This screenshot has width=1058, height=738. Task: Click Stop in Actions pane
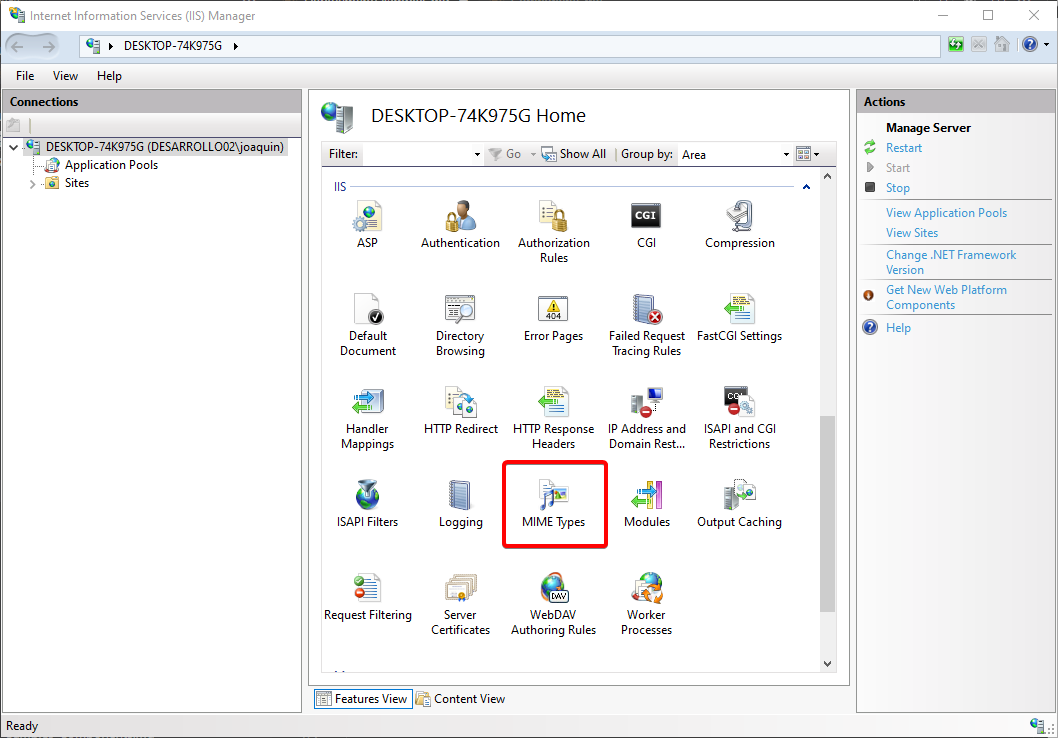click(x=897, y=188)
